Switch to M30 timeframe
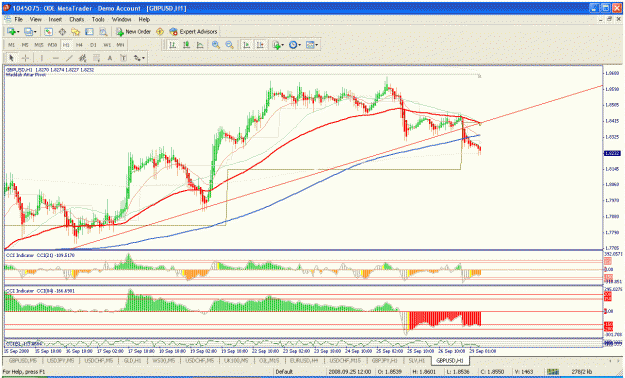 52,45
